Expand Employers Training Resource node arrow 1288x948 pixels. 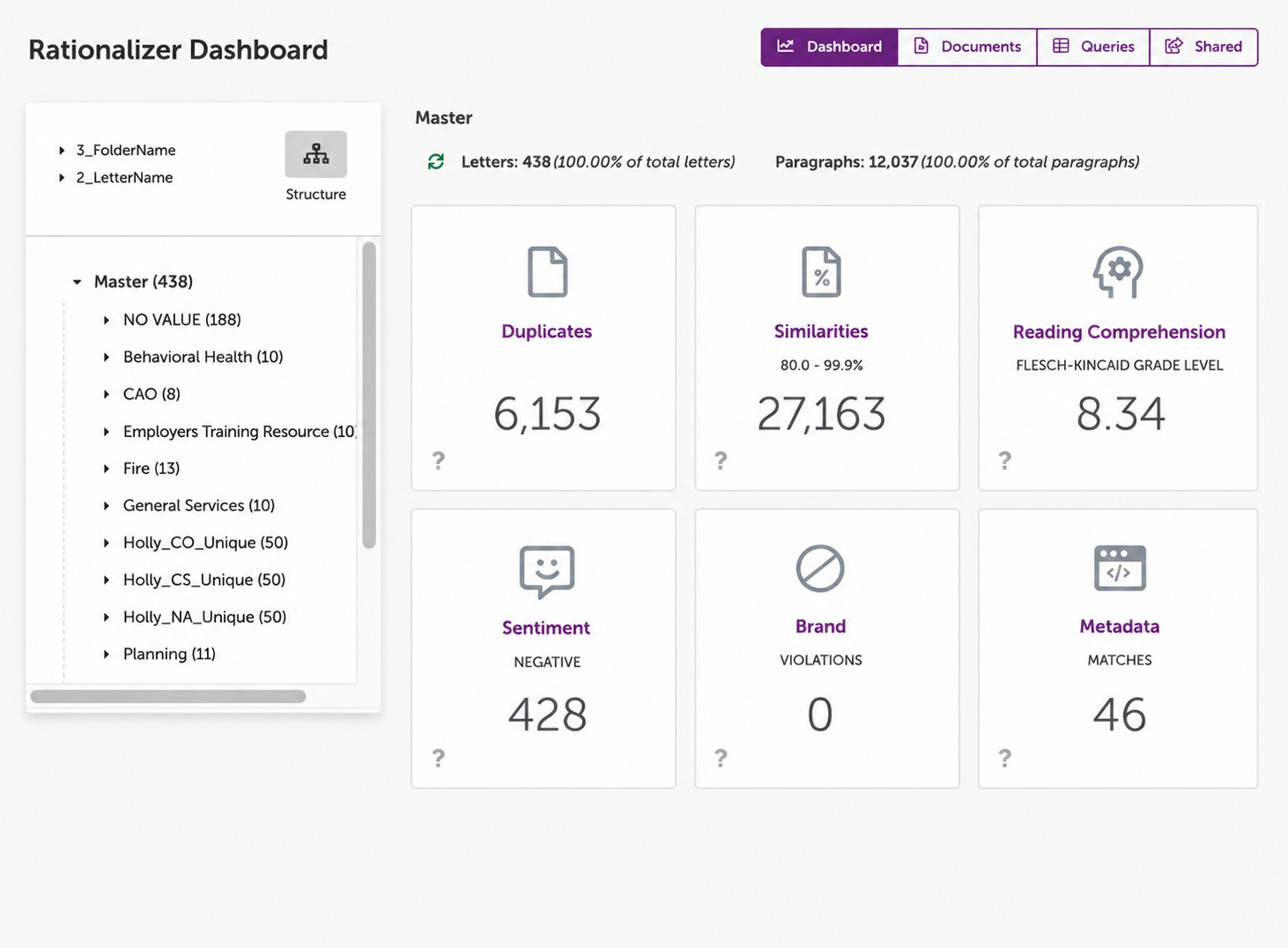(x=107, y=432)
